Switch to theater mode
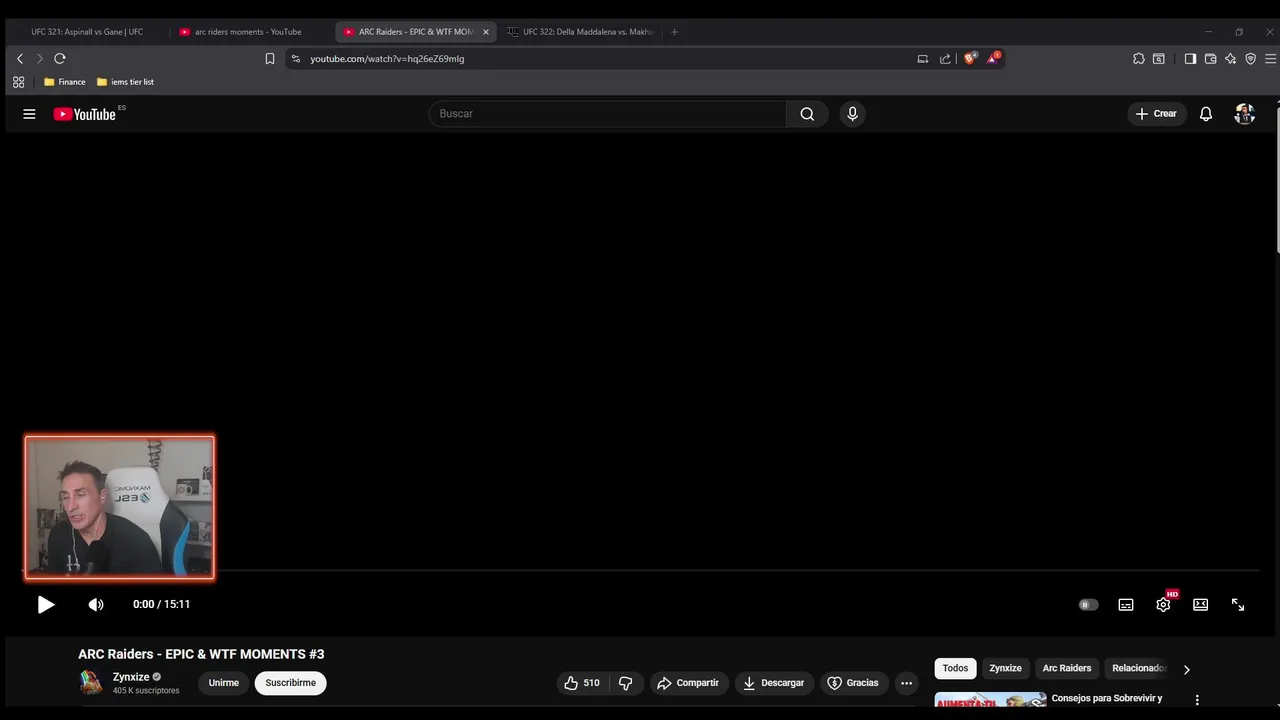The image size is (1280, 720). pyautogui.click(x=1200, y=604)
